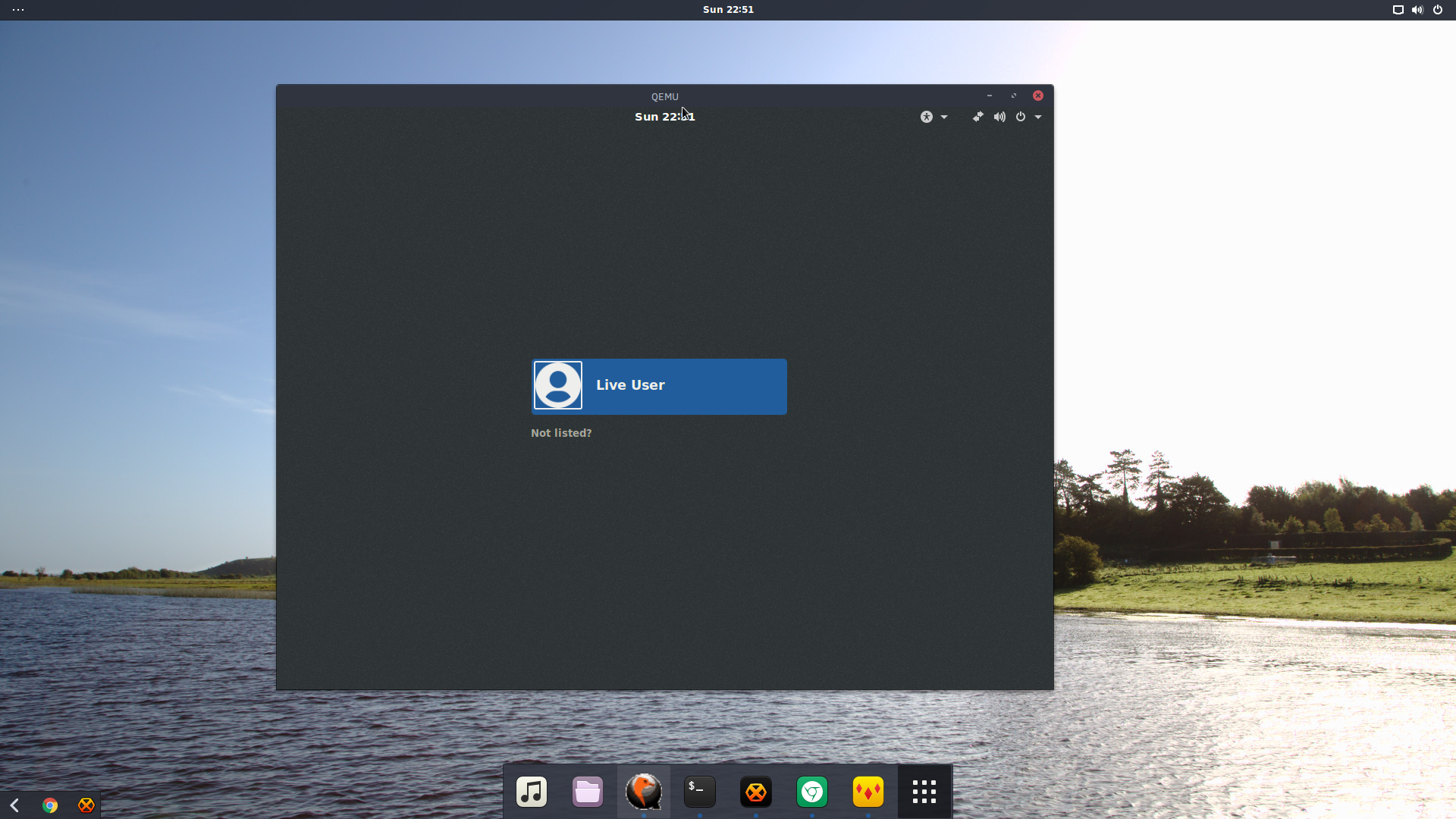Image resolution: width=1456 pixels, height=819 pixels.
Task: Click the back arrow in bottom-left tray
Action: [x=14, y=805]
